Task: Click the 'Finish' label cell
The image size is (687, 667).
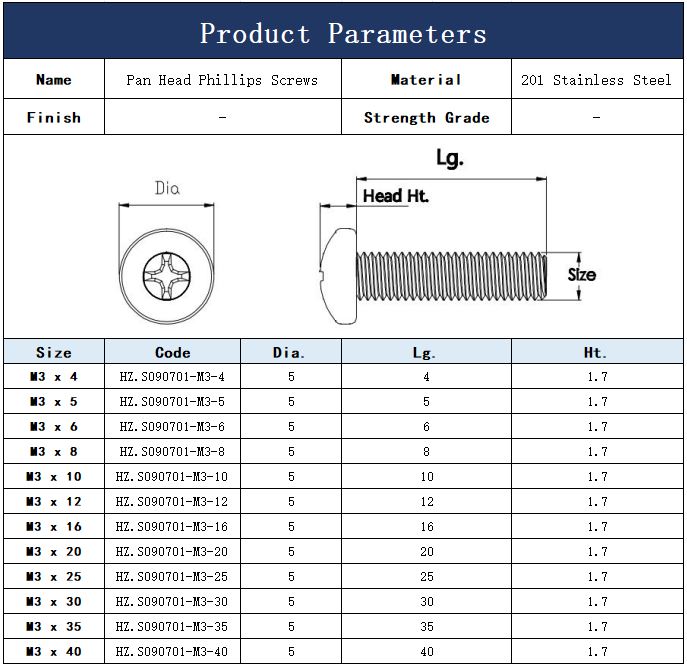Action: [x=54, y=118]
